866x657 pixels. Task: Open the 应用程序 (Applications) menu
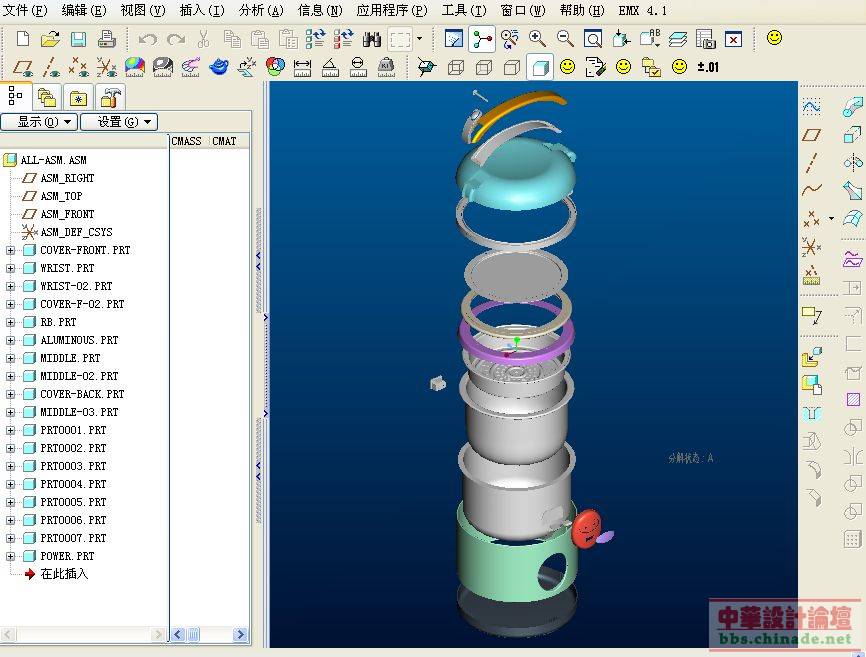[x=391, y=11]
